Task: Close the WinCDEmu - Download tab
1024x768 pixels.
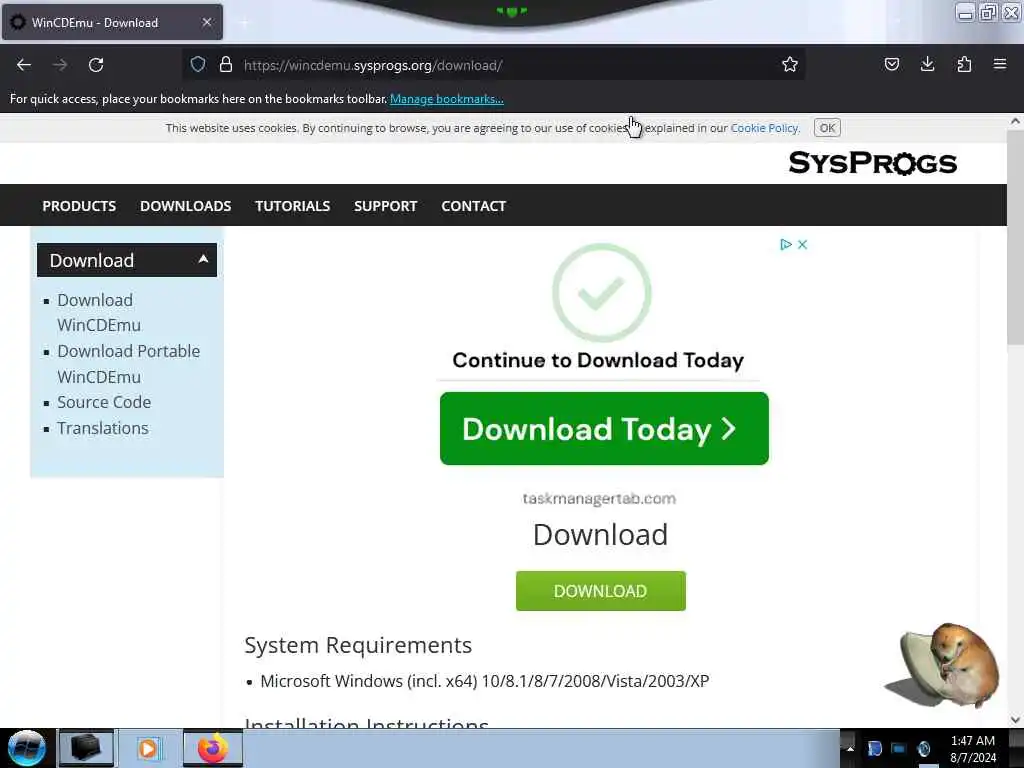Action: tap(207, 22)
